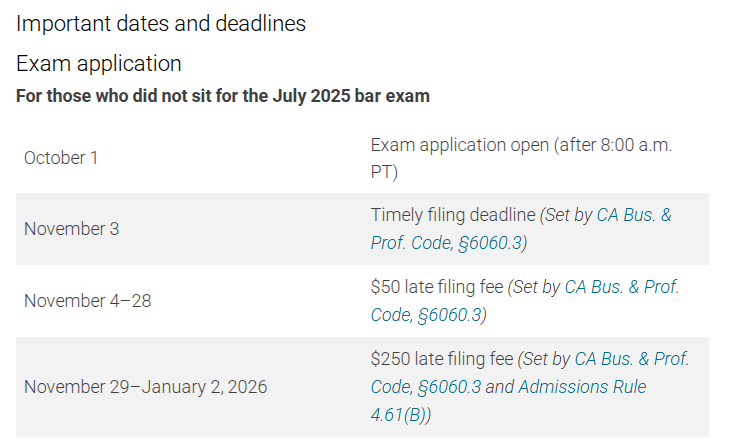The height and width of the screenshot is (447, 755).
Task: Follow the Admissions Rule 4.61(B) link
Action: 582,387
